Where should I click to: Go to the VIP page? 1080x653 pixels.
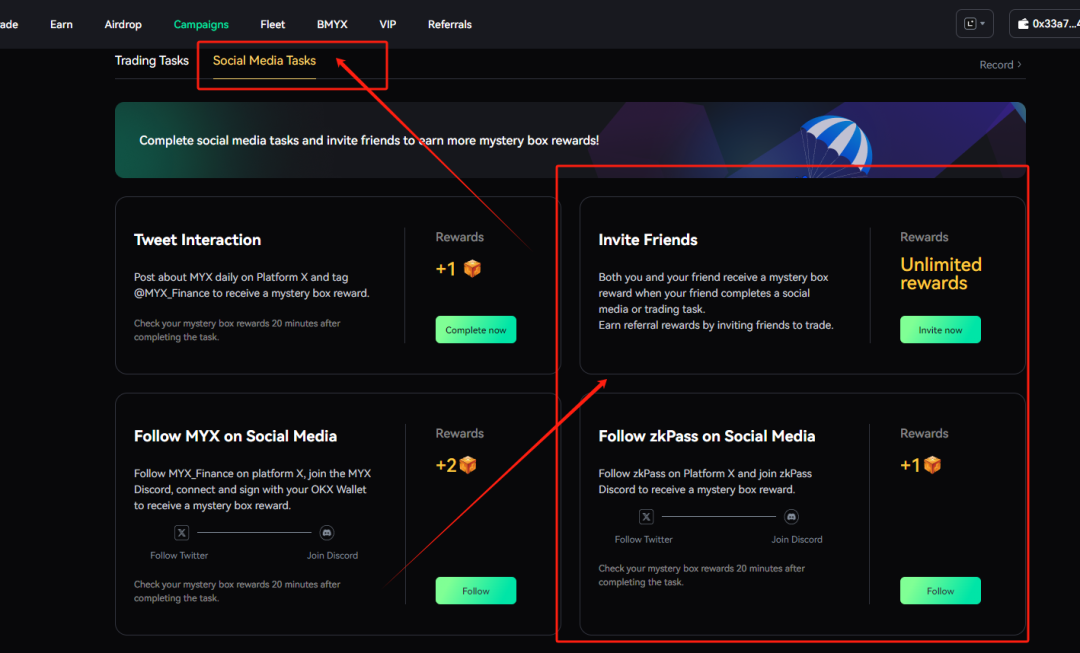pos(388,24)
